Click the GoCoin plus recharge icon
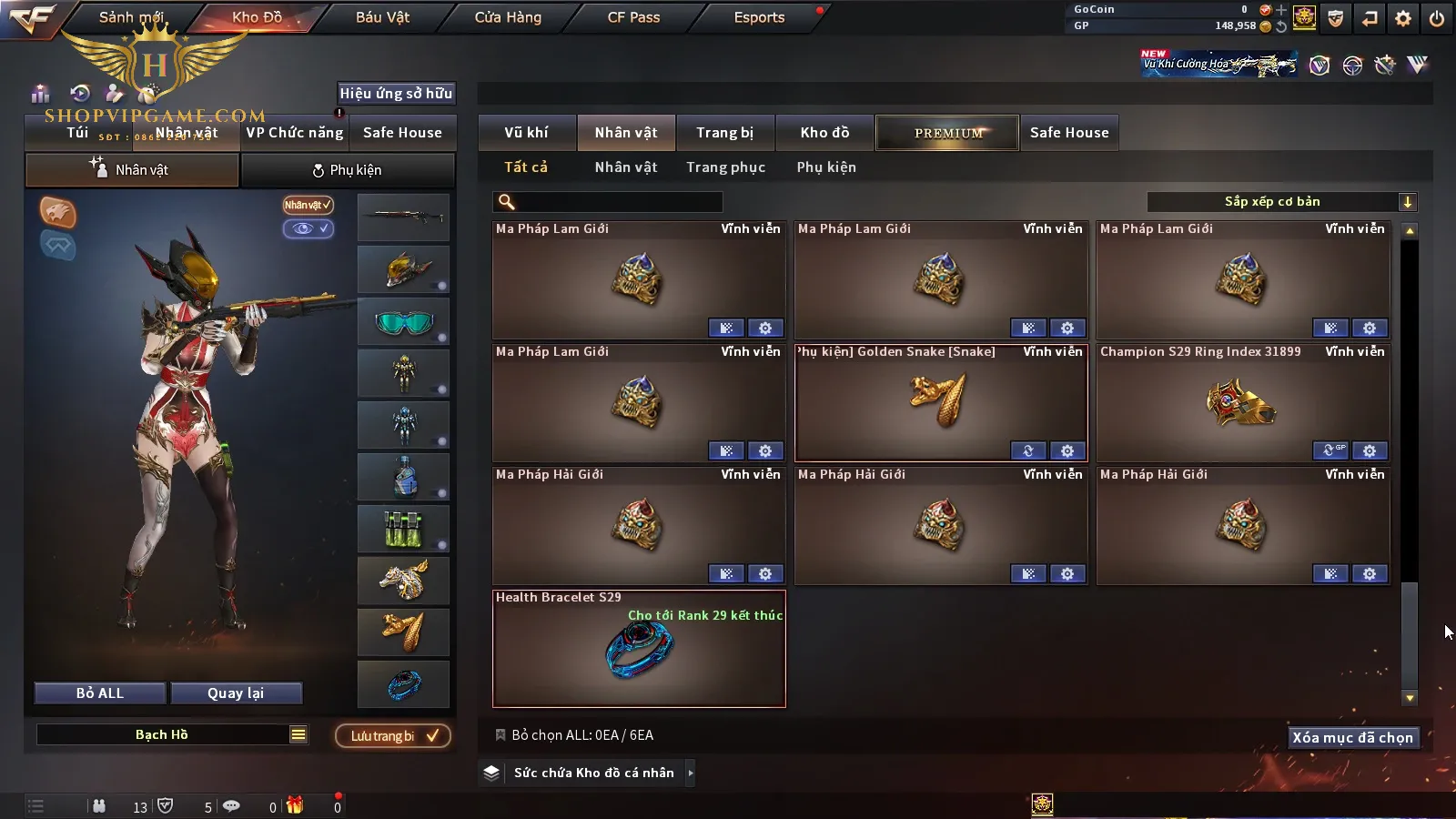This screenshot has height=819, width=1456. (x=1281, y=10)
